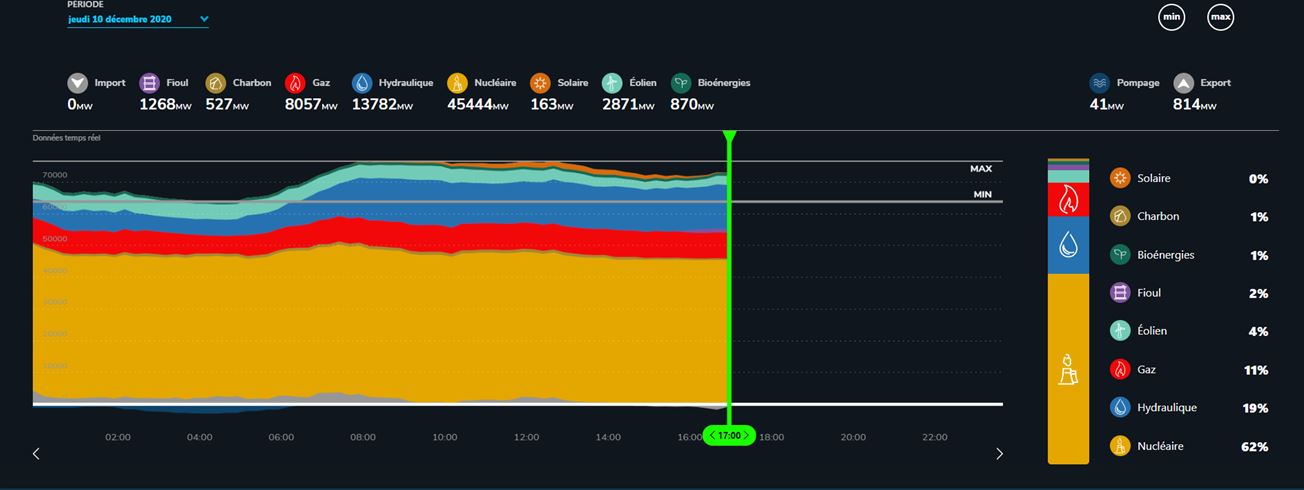Screen dimensions: 1304x490
Task: Open the date period dropdown arrow
Action: coord(204,19)
